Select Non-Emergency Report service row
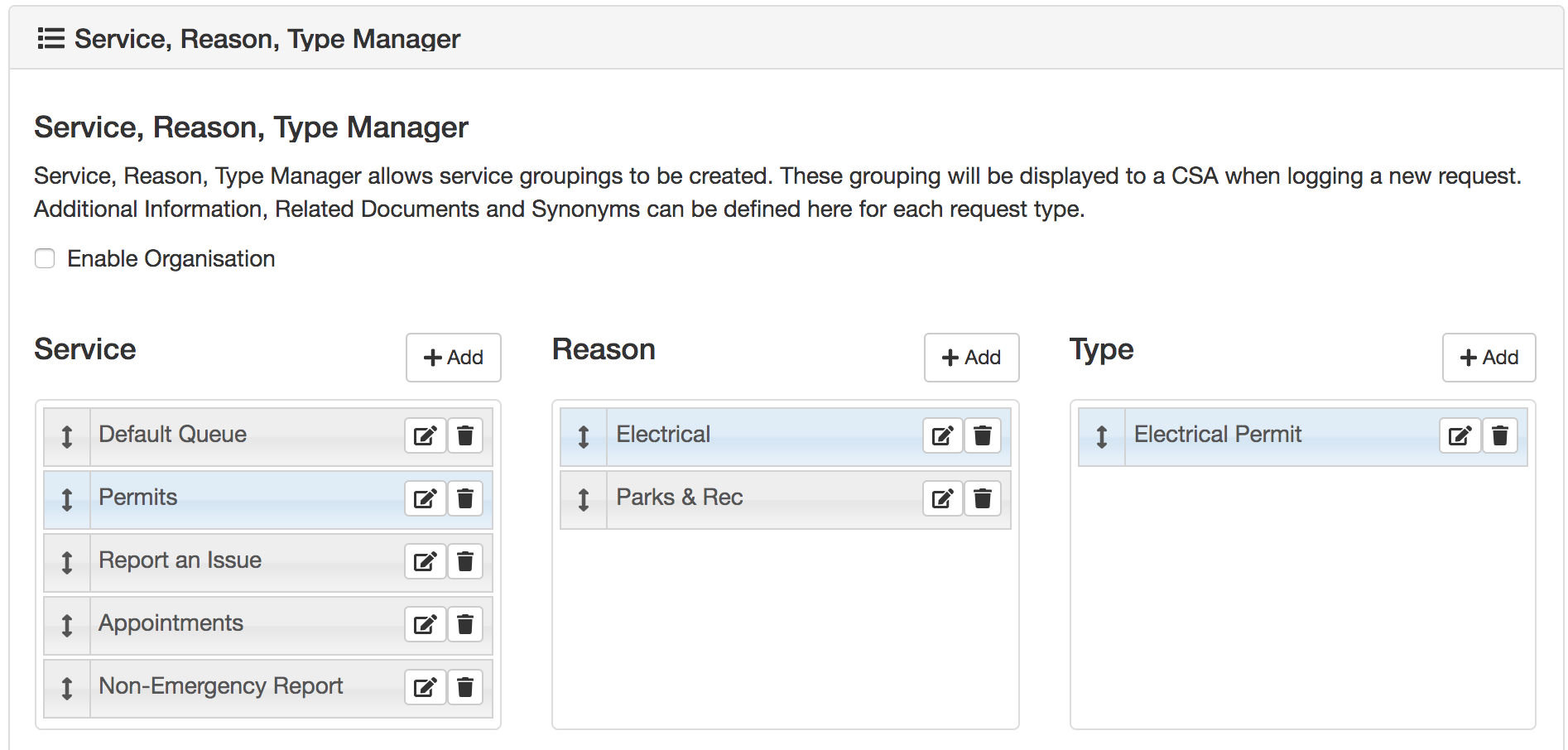 [221, 686]
